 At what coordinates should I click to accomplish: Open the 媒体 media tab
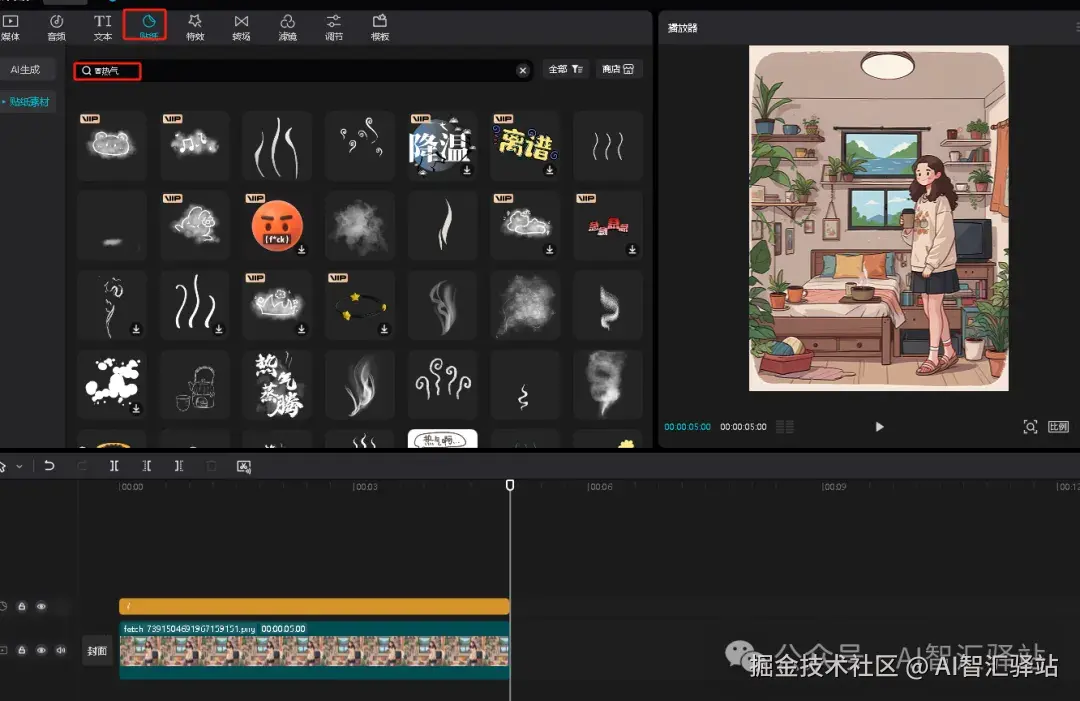tap(11, 28)
